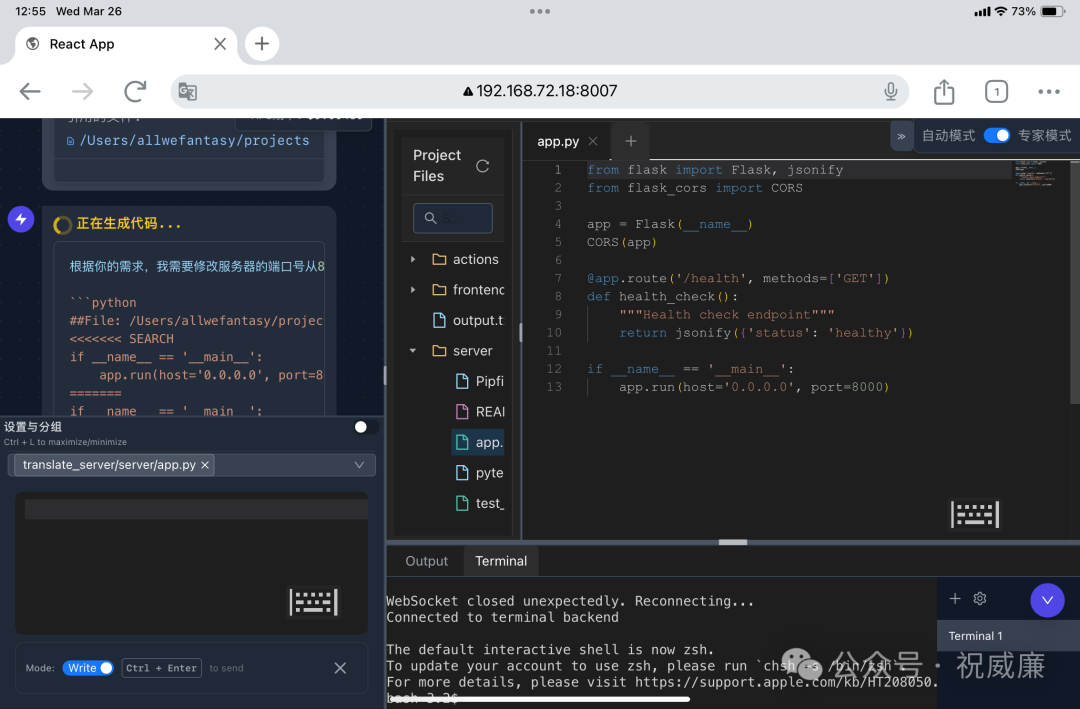This screenshot has height=709, width=1080.
Task: Select app.py in the file tree
Action: pos(478,442)
